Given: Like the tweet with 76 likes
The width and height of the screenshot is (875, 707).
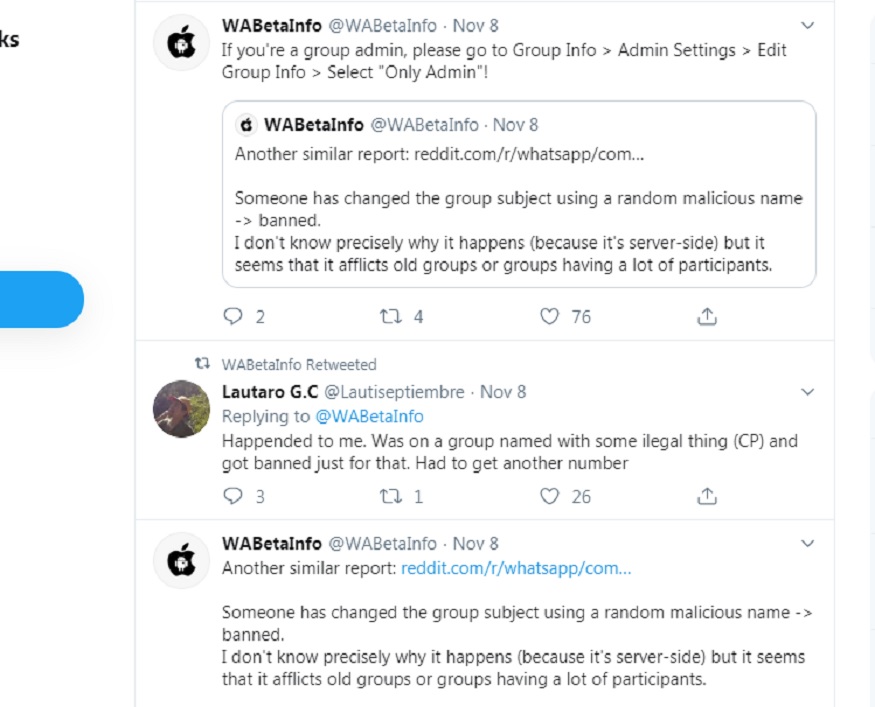Looking at the screenshot, I should coord(549,317).
